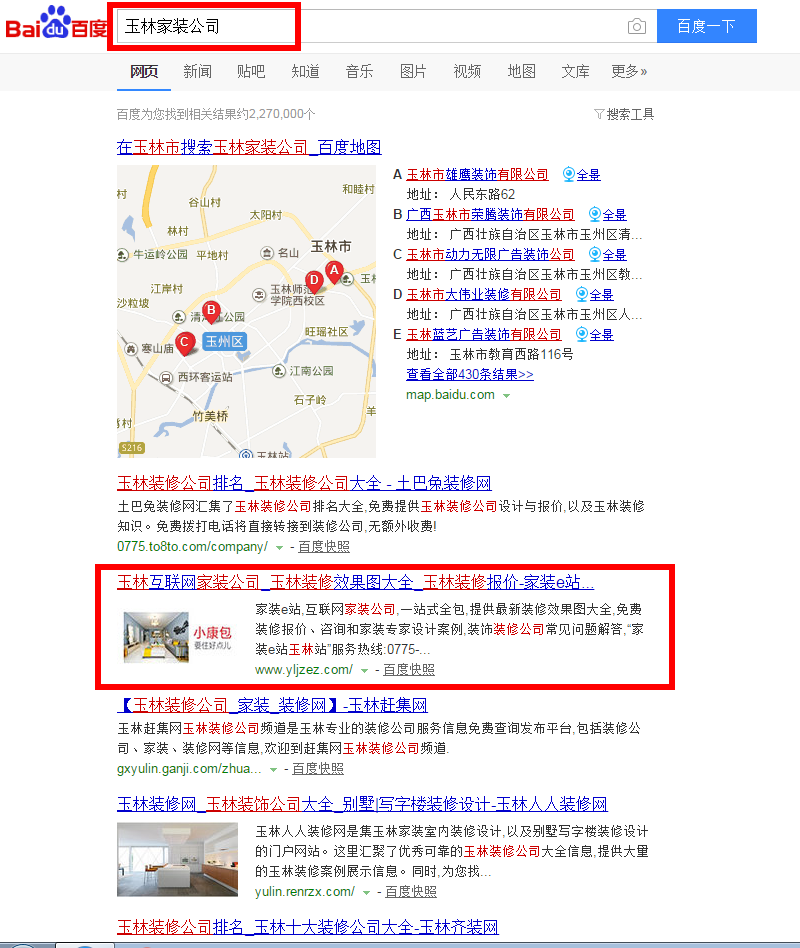Open panorama icon for 蓝艺广告装饰

(x=582, y=334)
